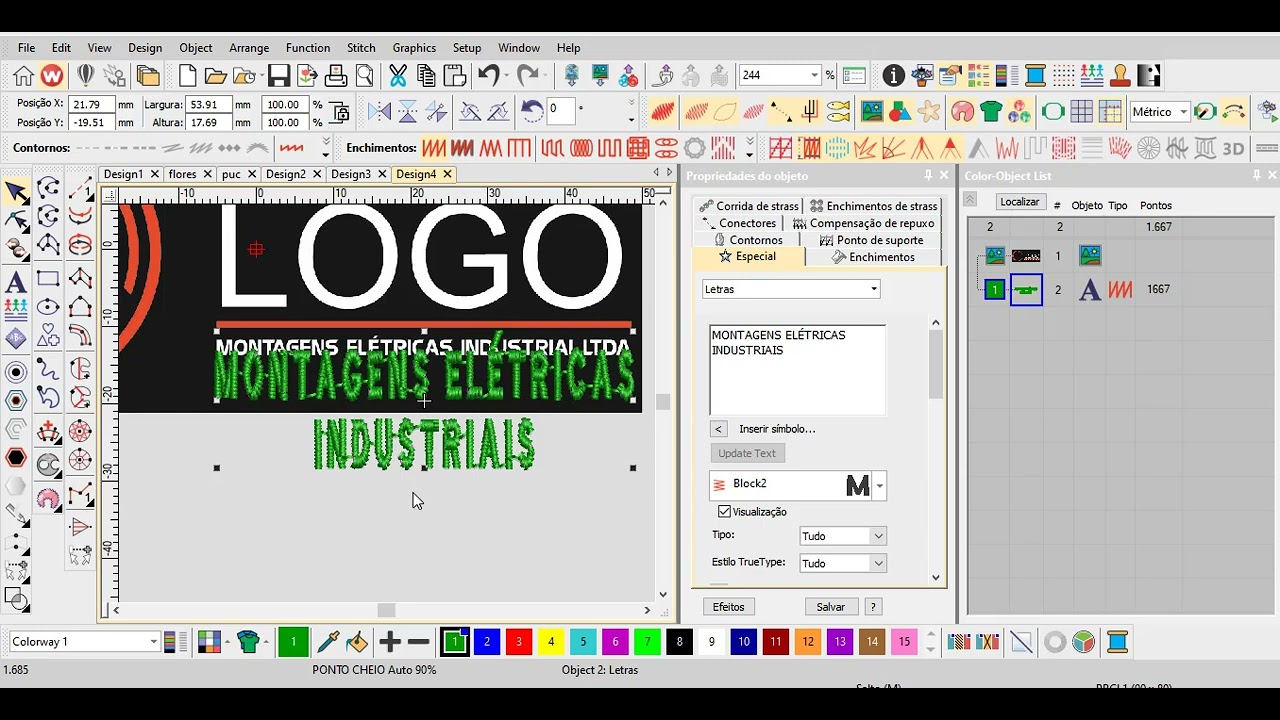Undo the last action
Screen dimensions: 1280x720
tap(488, 75)
